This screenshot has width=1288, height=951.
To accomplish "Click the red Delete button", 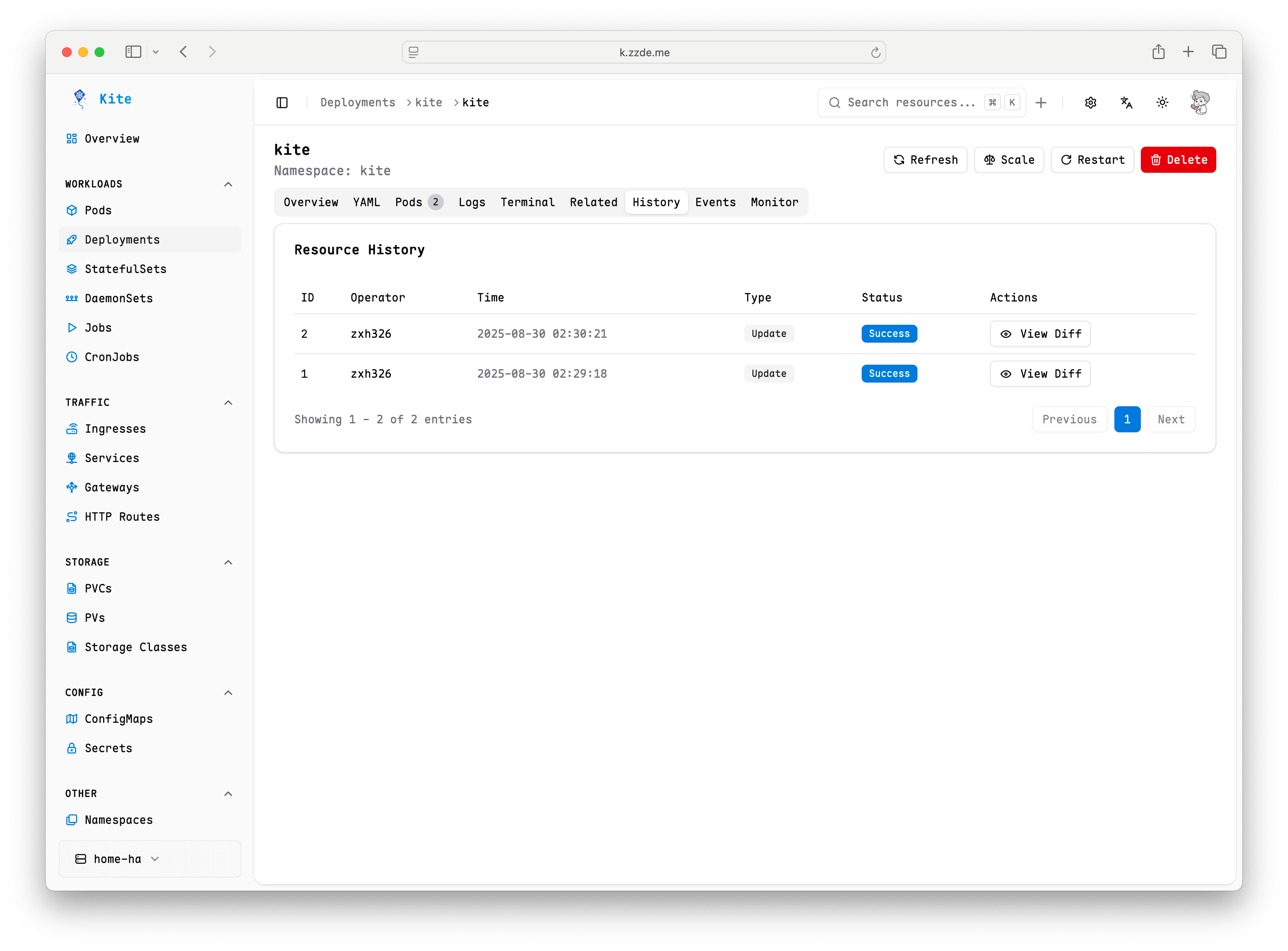I will pyautogui.click(x=1178, y=160).
